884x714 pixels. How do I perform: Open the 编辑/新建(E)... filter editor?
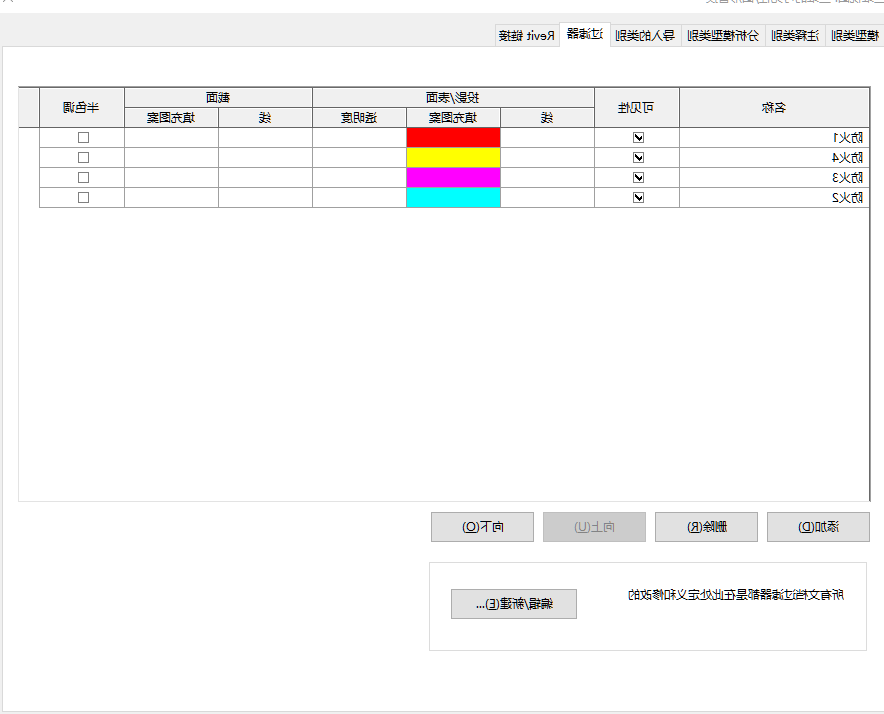(514, 604)
